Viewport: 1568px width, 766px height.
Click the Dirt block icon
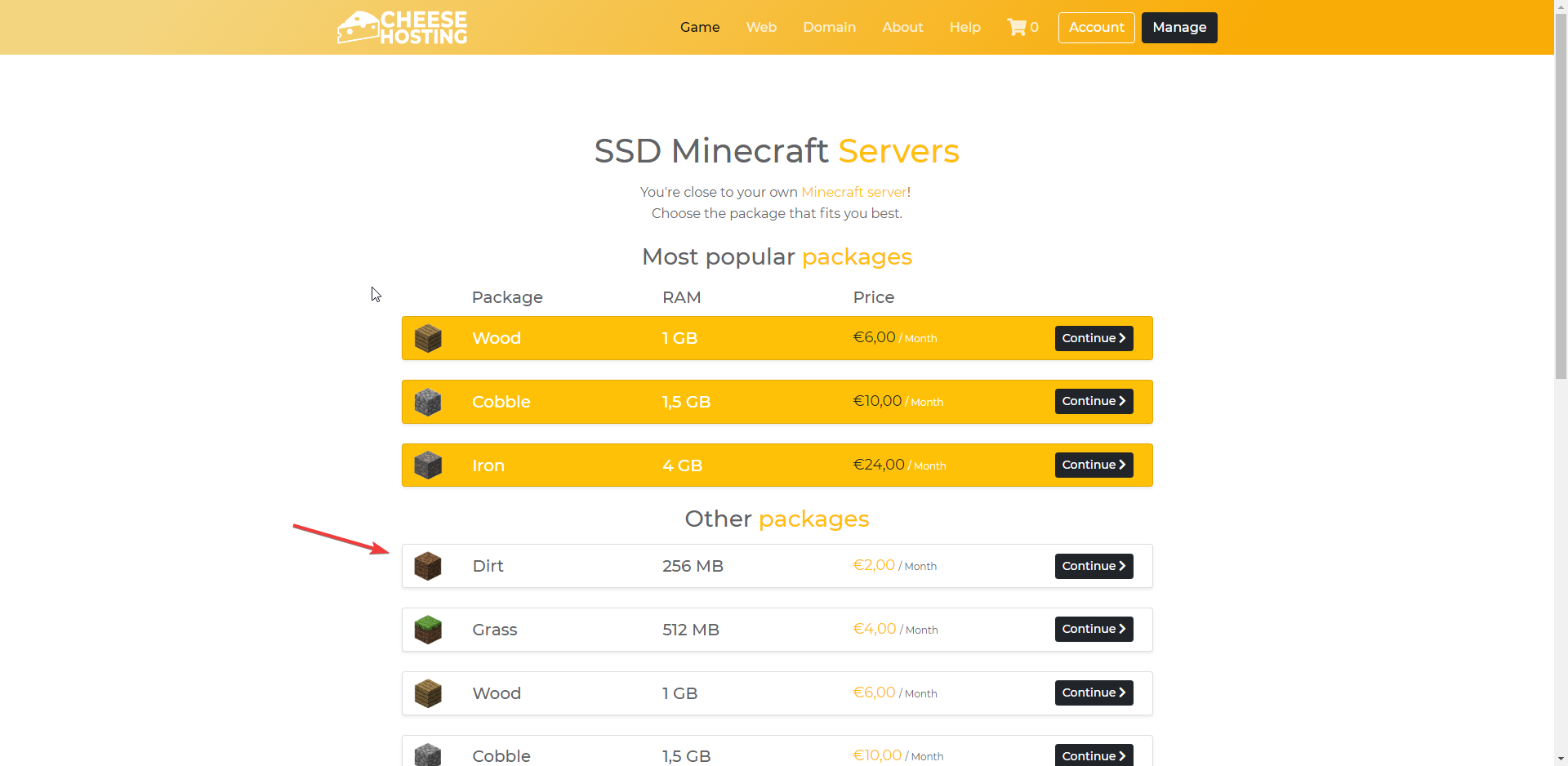coord(428,566)
